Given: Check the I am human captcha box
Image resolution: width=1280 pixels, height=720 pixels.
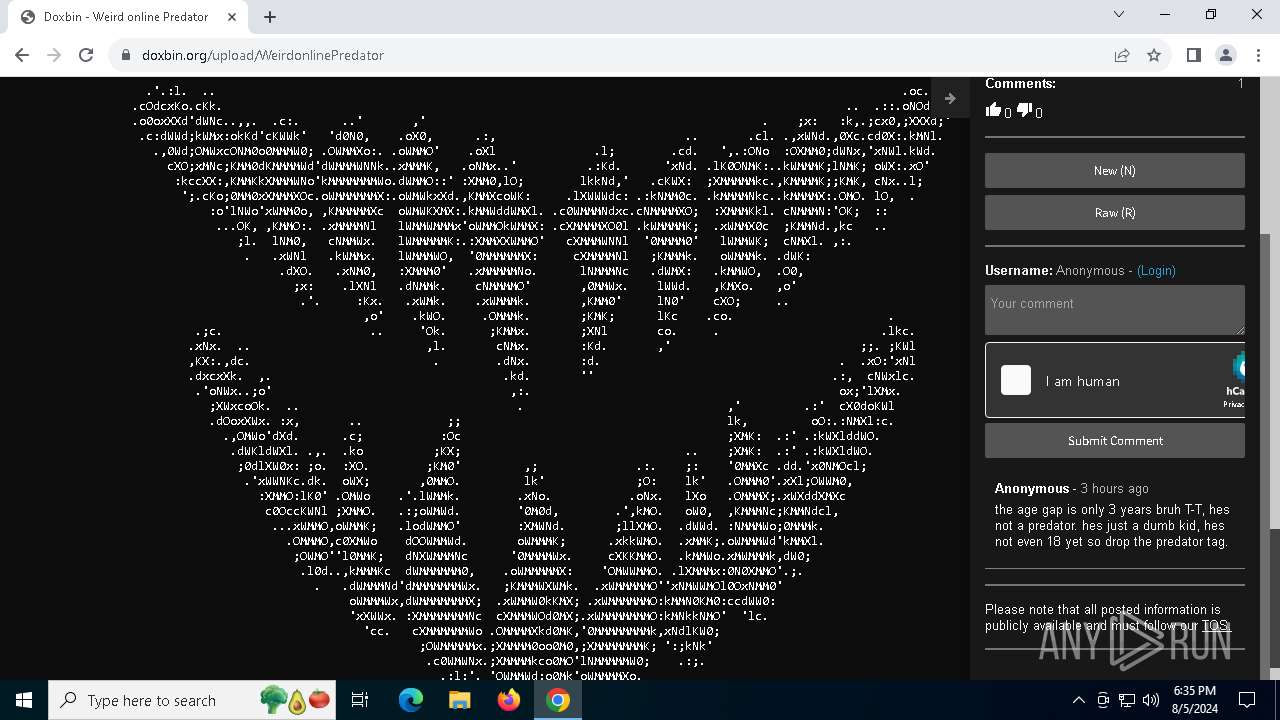Looking at the screenshot, I should click(x=1016, y=380).
